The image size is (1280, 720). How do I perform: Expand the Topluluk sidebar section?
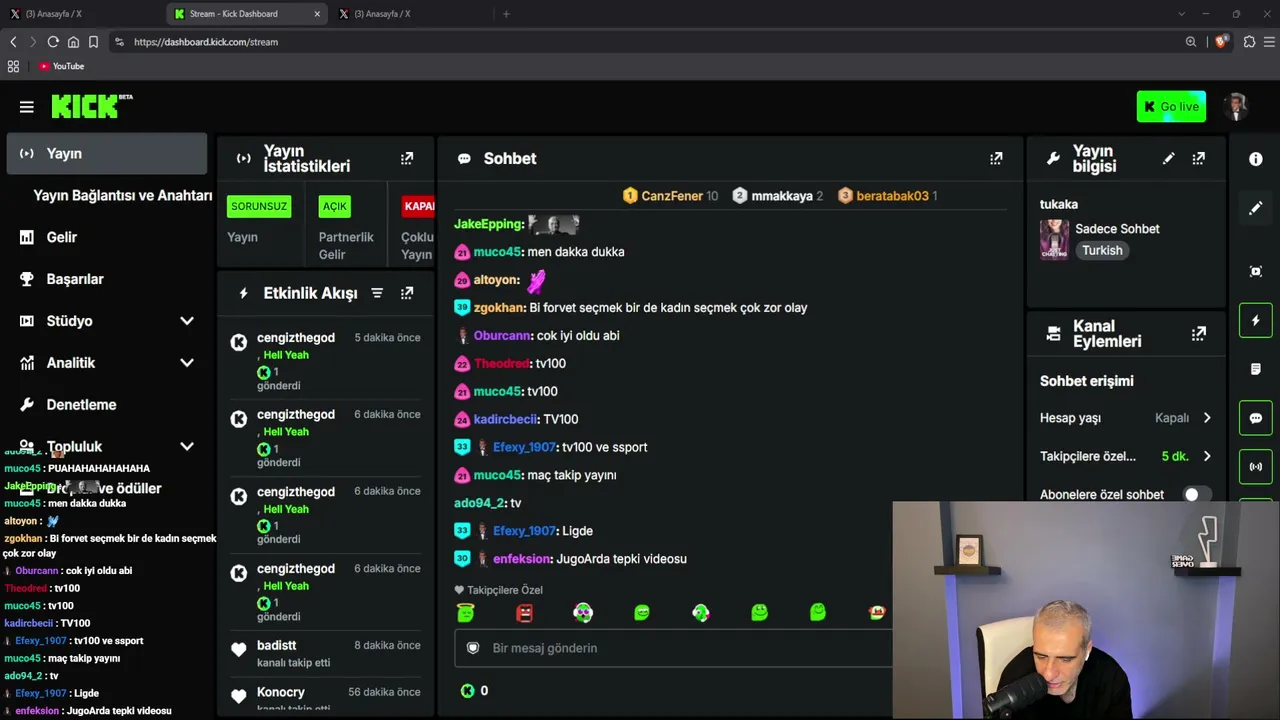point(187,447)
